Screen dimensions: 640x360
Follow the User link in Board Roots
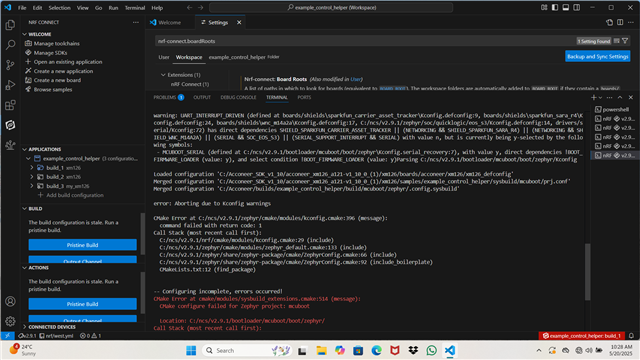pyautogui.click(x=356, y=79)
